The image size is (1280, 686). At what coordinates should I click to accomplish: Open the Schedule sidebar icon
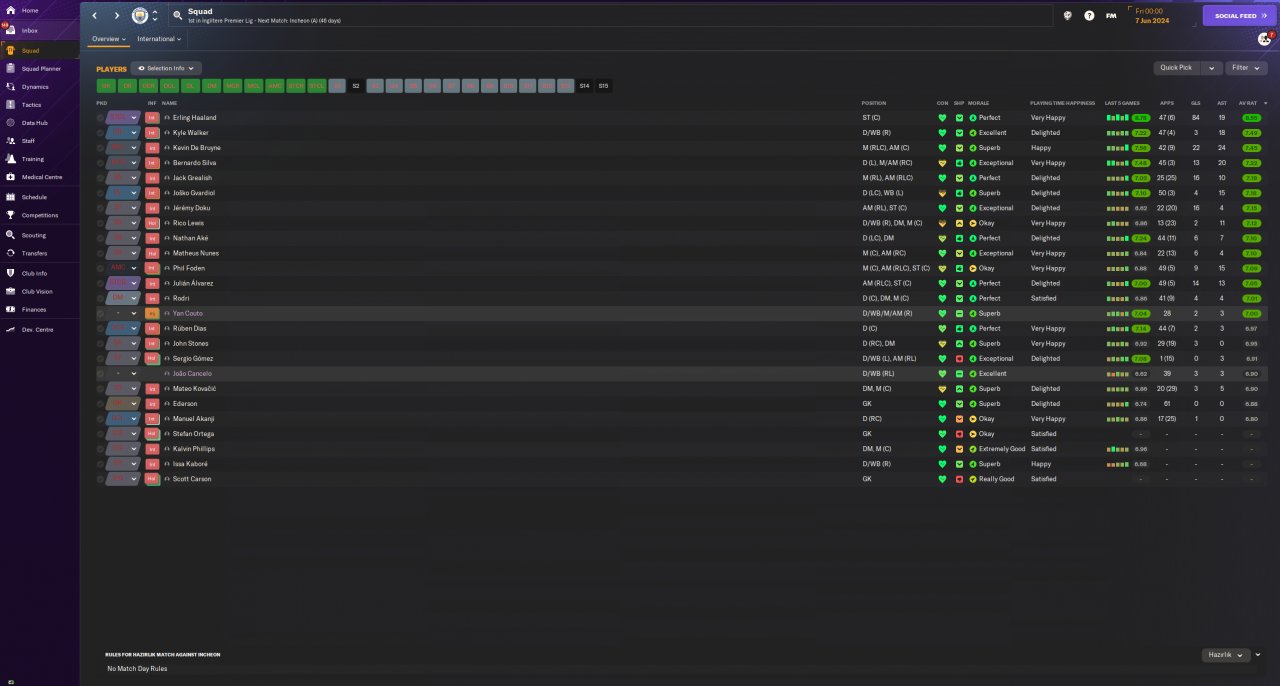pos(10,197)
